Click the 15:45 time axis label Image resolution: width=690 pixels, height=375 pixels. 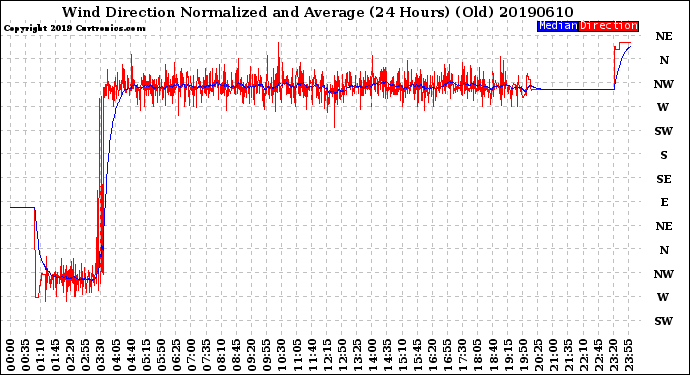click(x=418, y=355)
